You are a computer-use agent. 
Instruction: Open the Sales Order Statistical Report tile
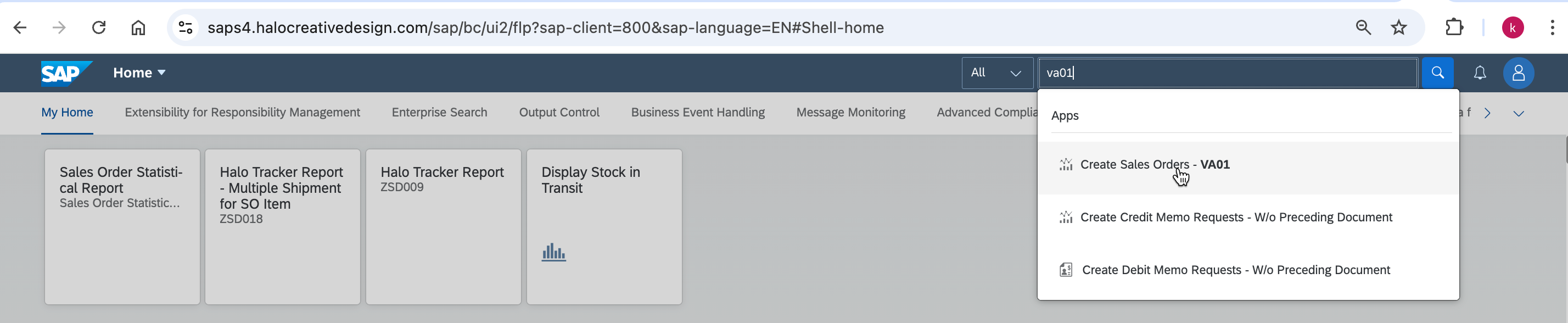122,226
